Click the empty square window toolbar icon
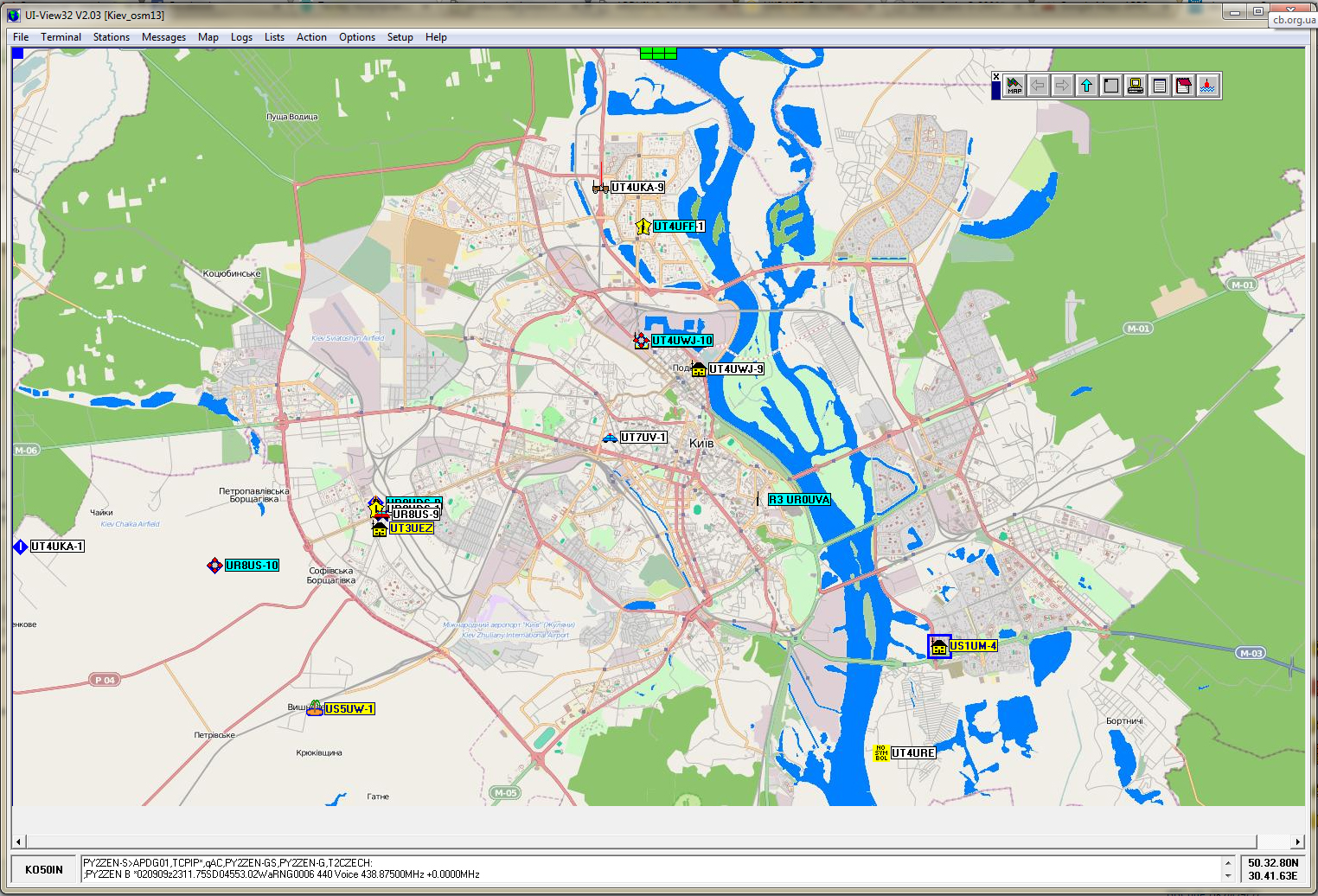This screenshot has height=896, width=1318. pos(1111,86)
